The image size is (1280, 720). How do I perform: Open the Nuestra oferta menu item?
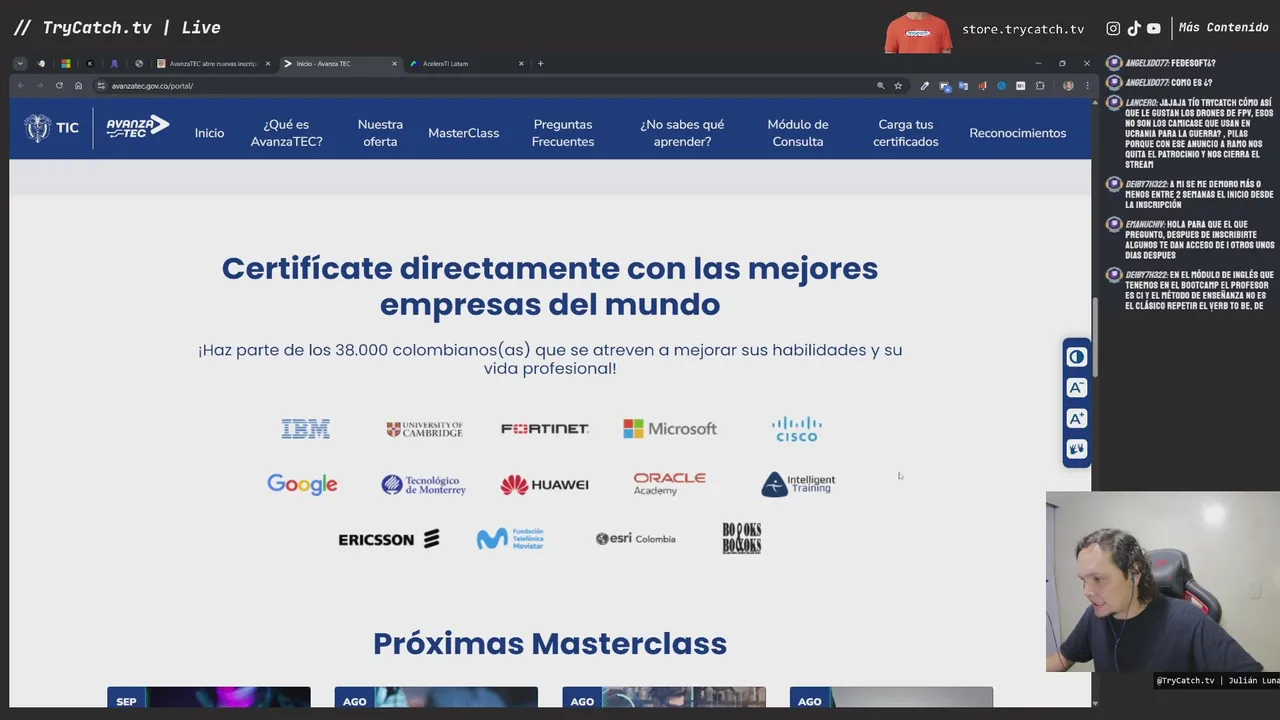380,133
